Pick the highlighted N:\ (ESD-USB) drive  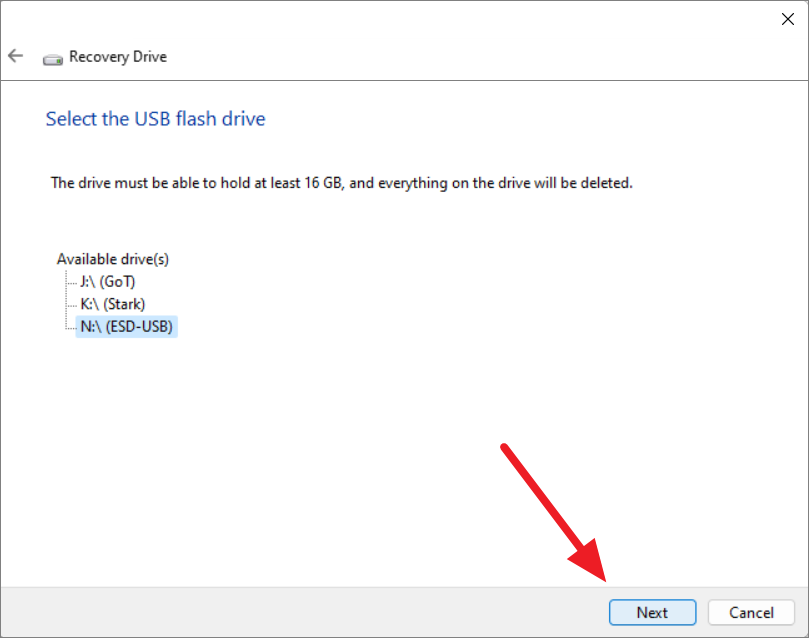coord(126,326)
